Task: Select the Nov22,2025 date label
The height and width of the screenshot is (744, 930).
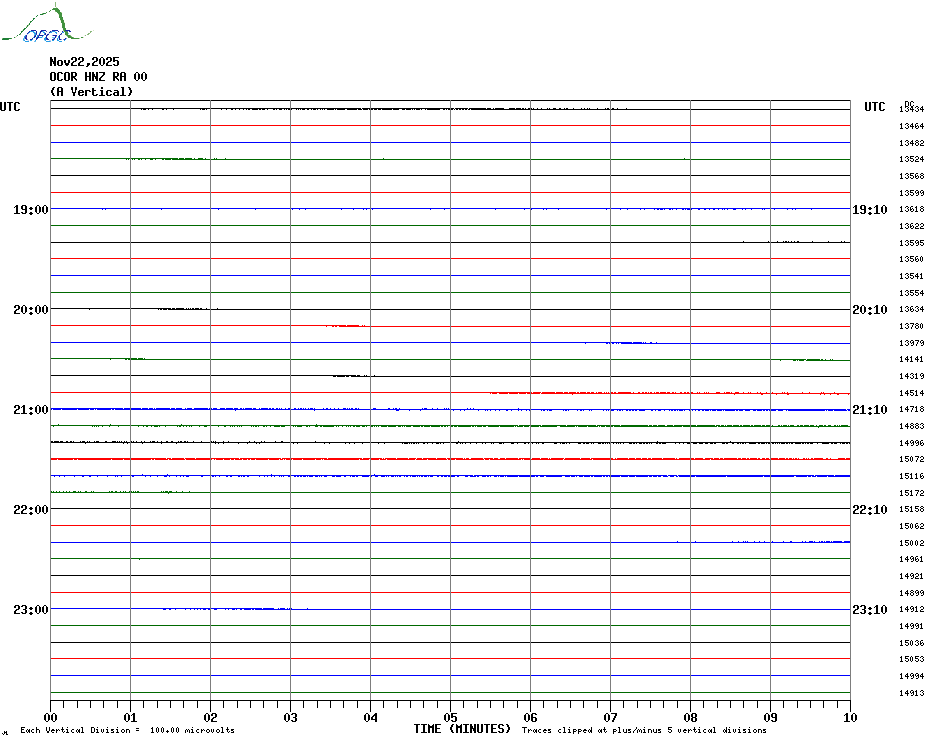Action: click(84, 62)
